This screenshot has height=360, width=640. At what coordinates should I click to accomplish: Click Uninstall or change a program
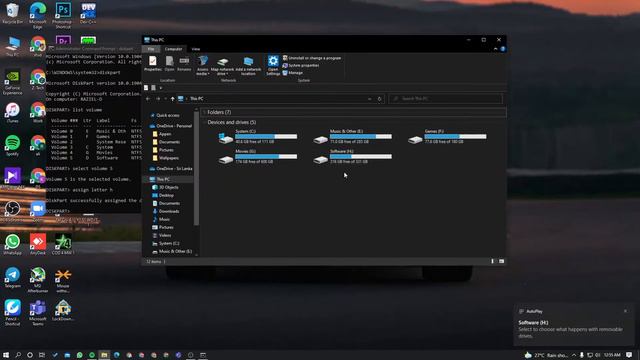coord(312,58)
